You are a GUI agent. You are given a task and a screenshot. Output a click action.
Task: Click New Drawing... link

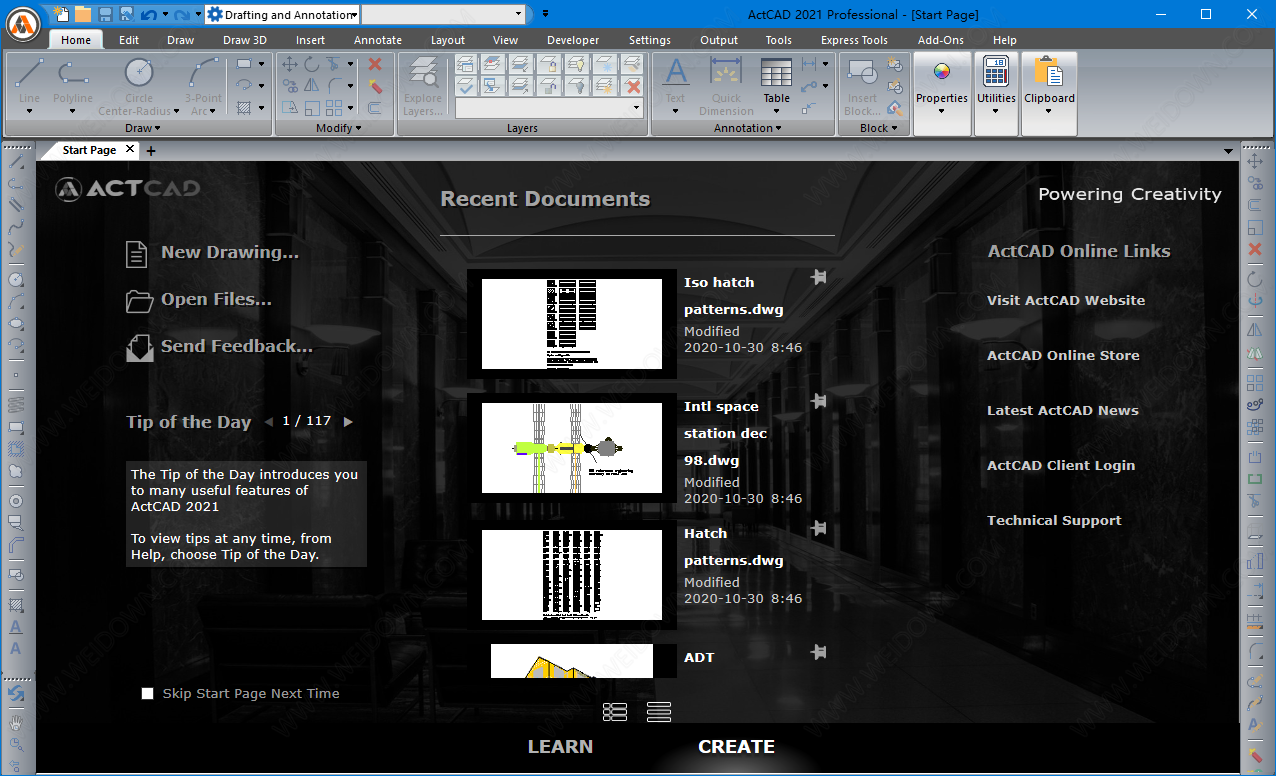230,253
